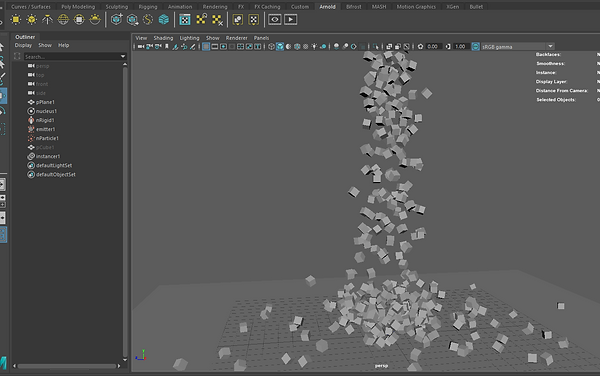Create an Arnold area light from shelf
Viewport: 600px width, 376px height.
pyautogui.click(x=16, y=20)
